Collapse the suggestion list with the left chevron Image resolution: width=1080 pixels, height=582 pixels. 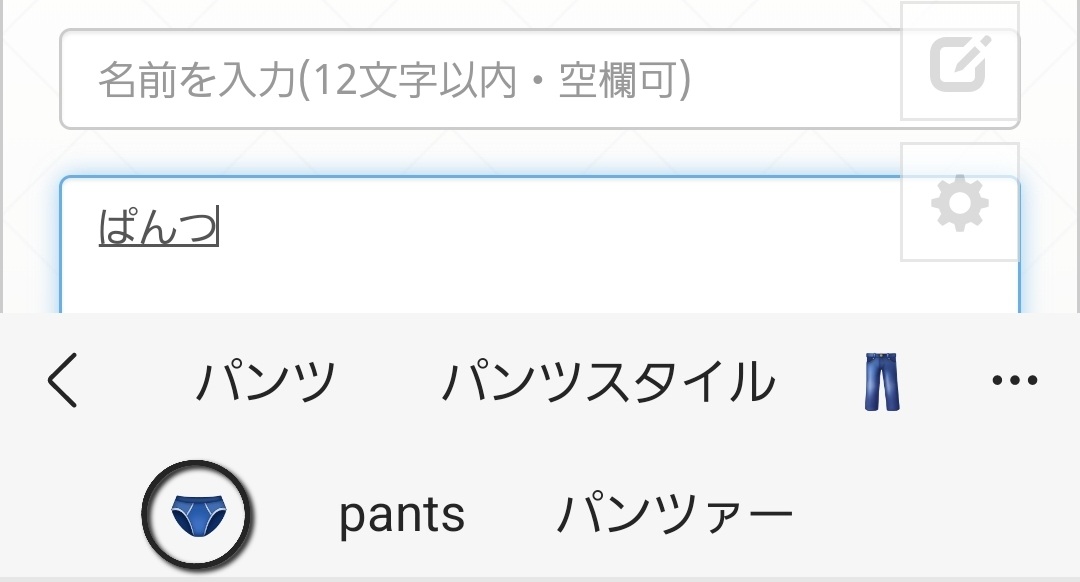pos(62,382)
